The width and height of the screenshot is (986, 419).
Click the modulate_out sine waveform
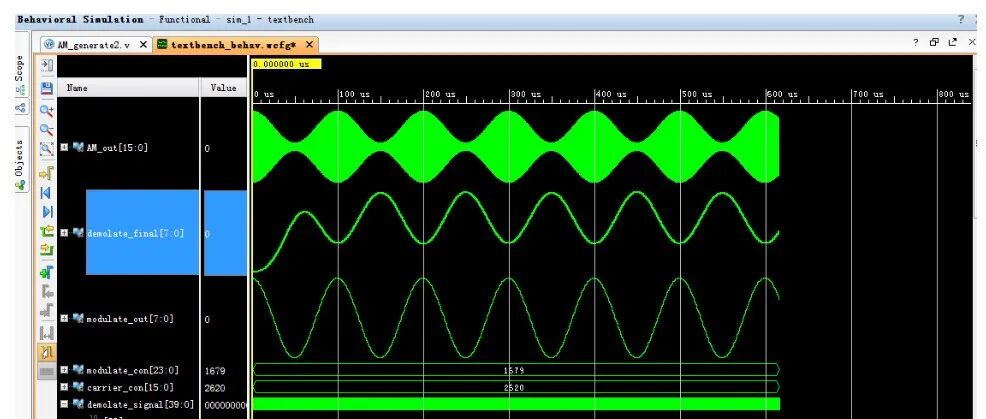516,318
